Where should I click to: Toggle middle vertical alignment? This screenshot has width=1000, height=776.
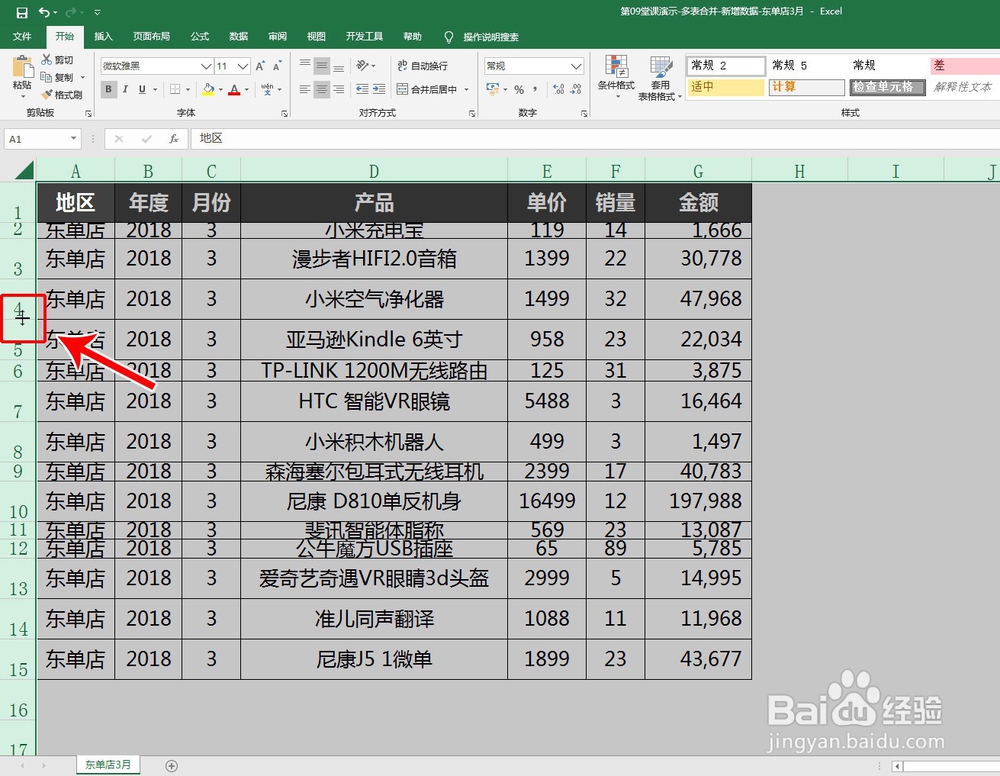click(x=322, y=66)
